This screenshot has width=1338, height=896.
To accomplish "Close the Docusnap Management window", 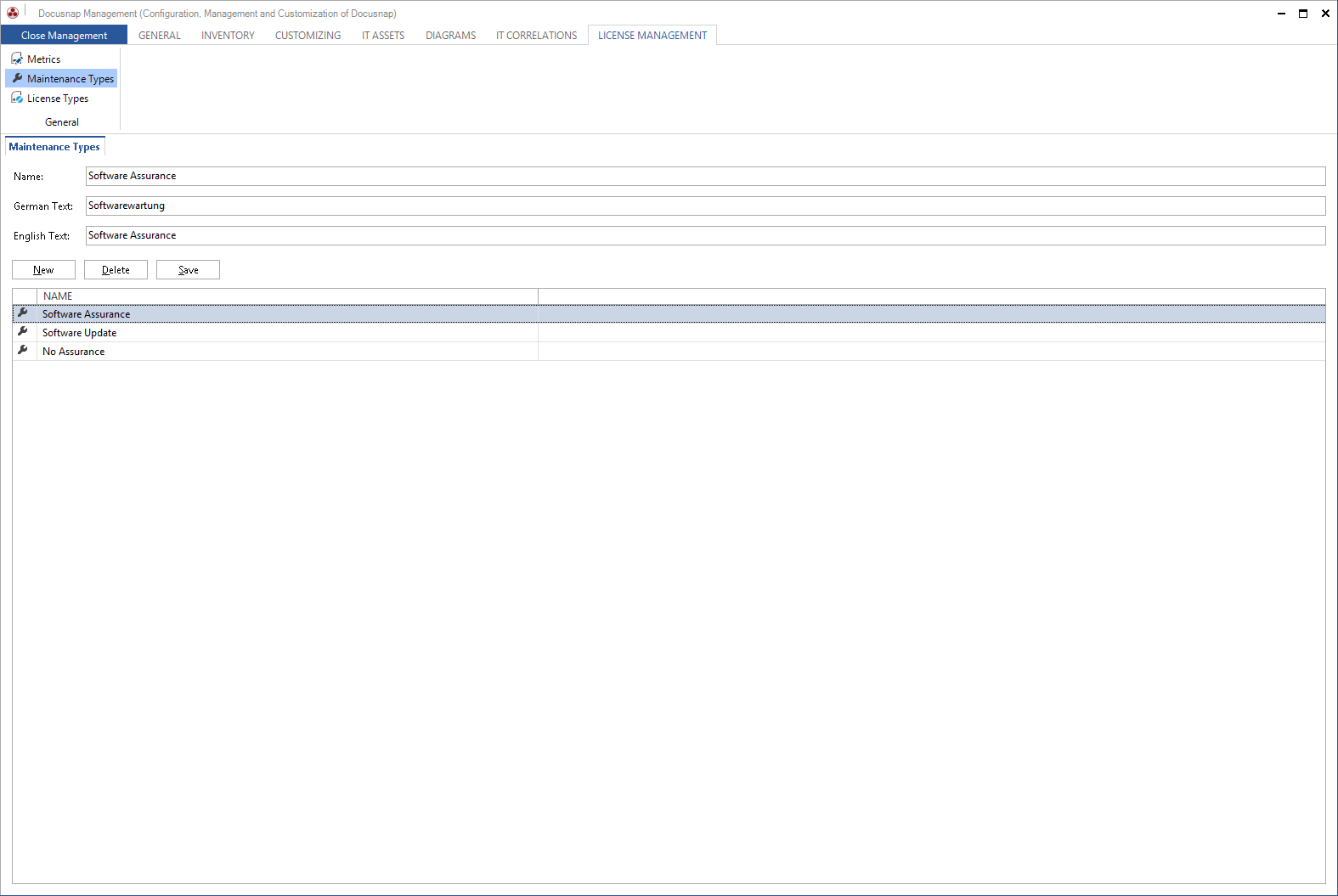I will point(1325,14).
